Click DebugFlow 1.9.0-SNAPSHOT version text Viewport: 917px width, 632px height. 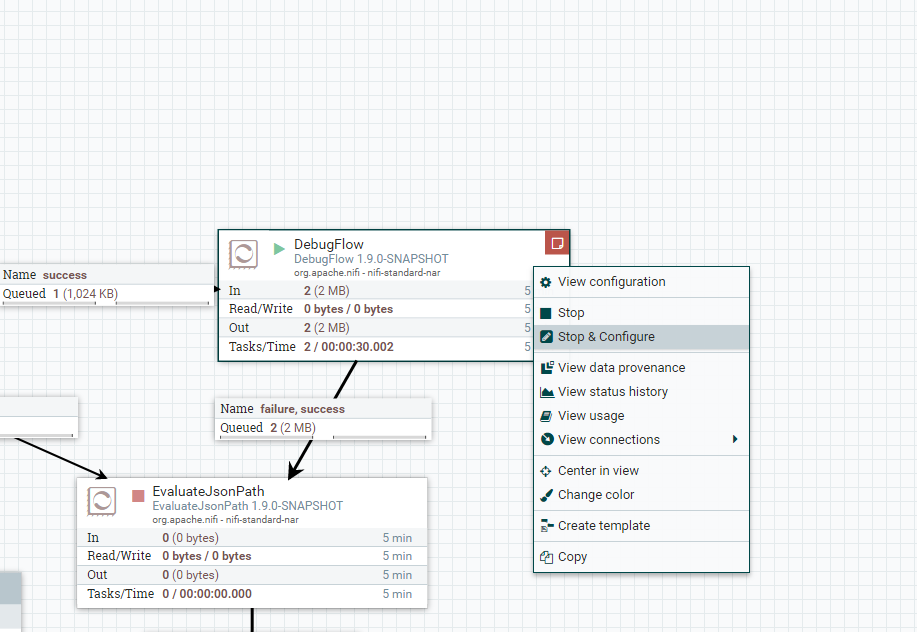[x=371, y=259]
